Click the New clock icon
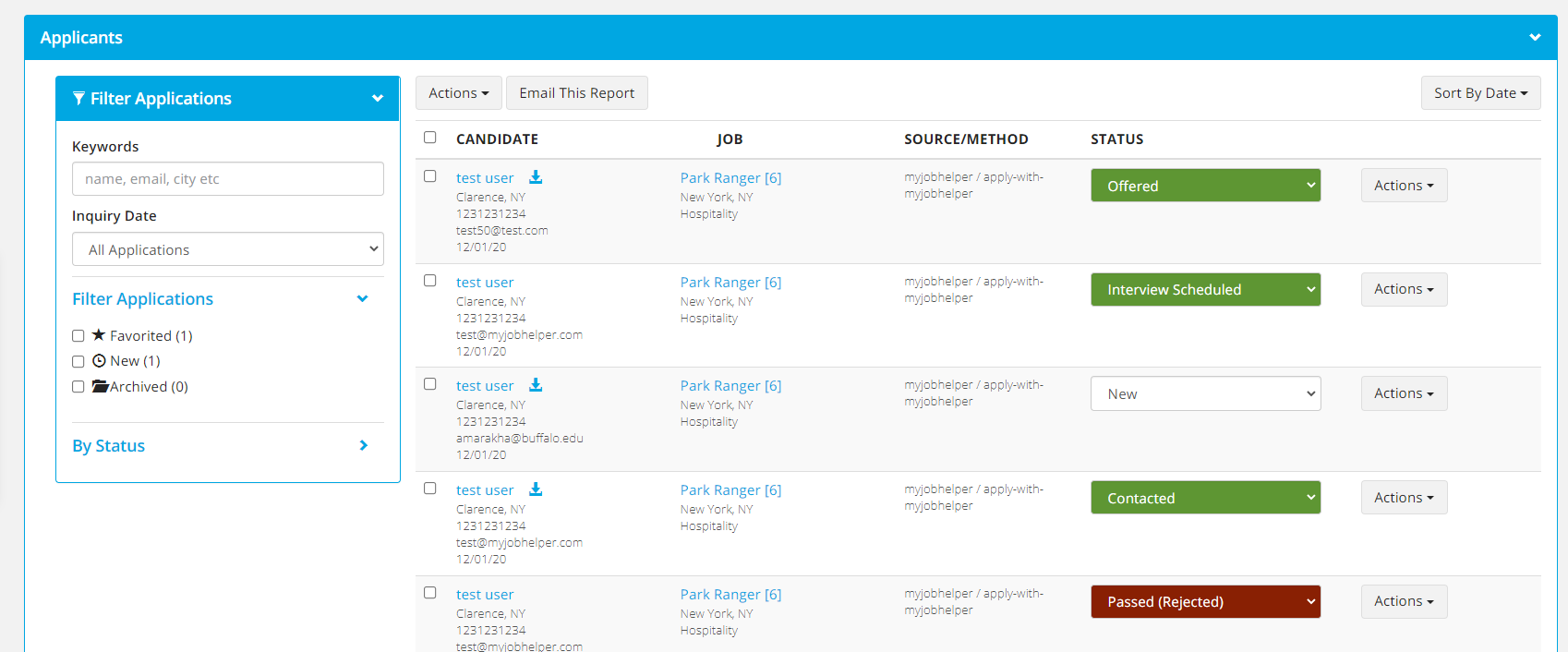 (99, 361)
